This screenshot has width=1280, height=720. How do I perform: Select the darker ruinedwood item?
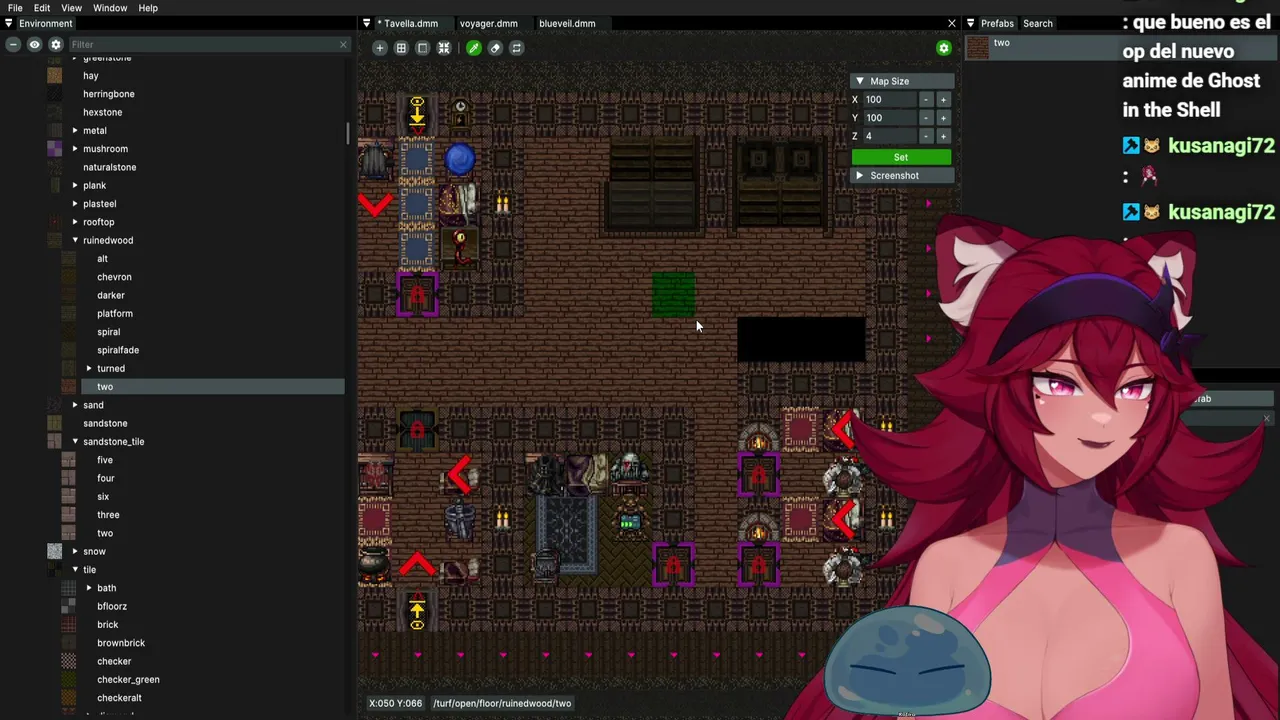pyautogui.click(x=111, y=295)
